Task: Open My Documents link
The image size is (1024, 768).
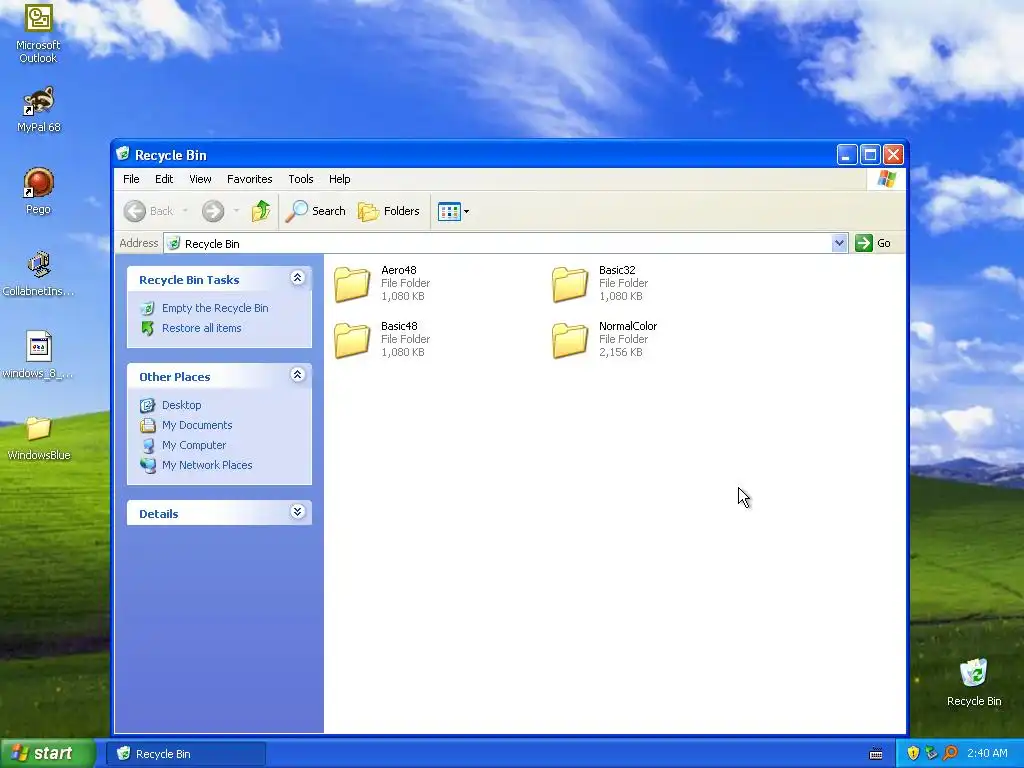Action: pos(197,425)
